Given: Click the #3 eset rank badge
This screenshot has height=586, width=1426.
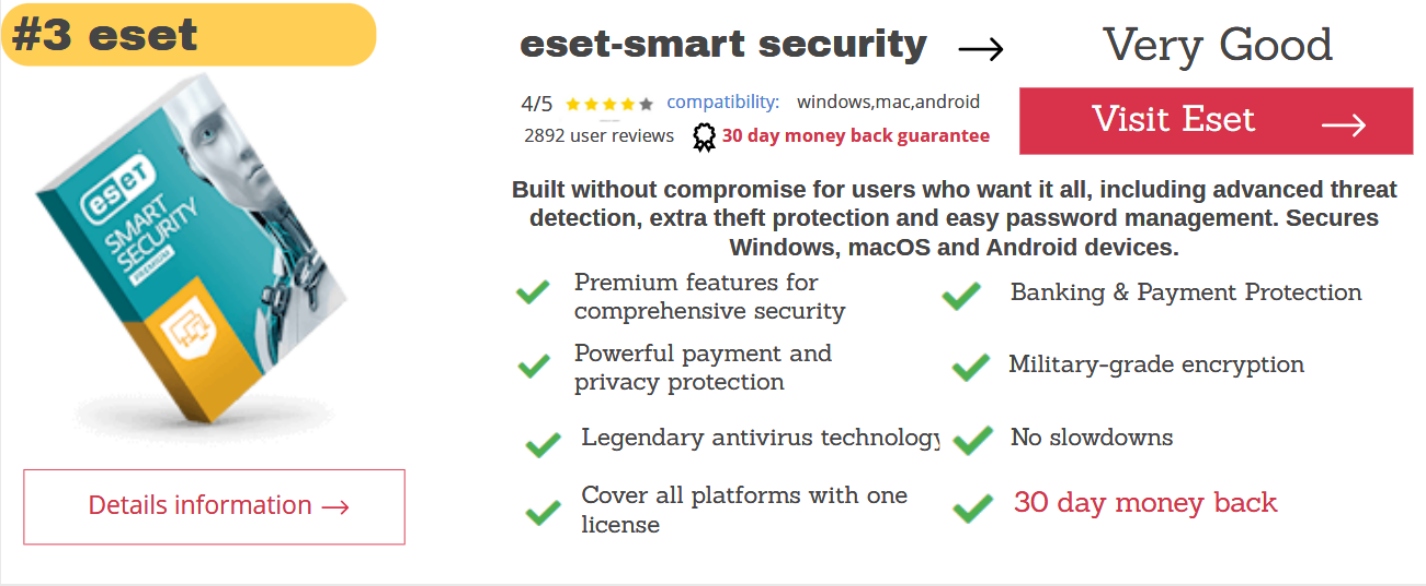Looking at the screenshot, I should [x=190, y=35].
